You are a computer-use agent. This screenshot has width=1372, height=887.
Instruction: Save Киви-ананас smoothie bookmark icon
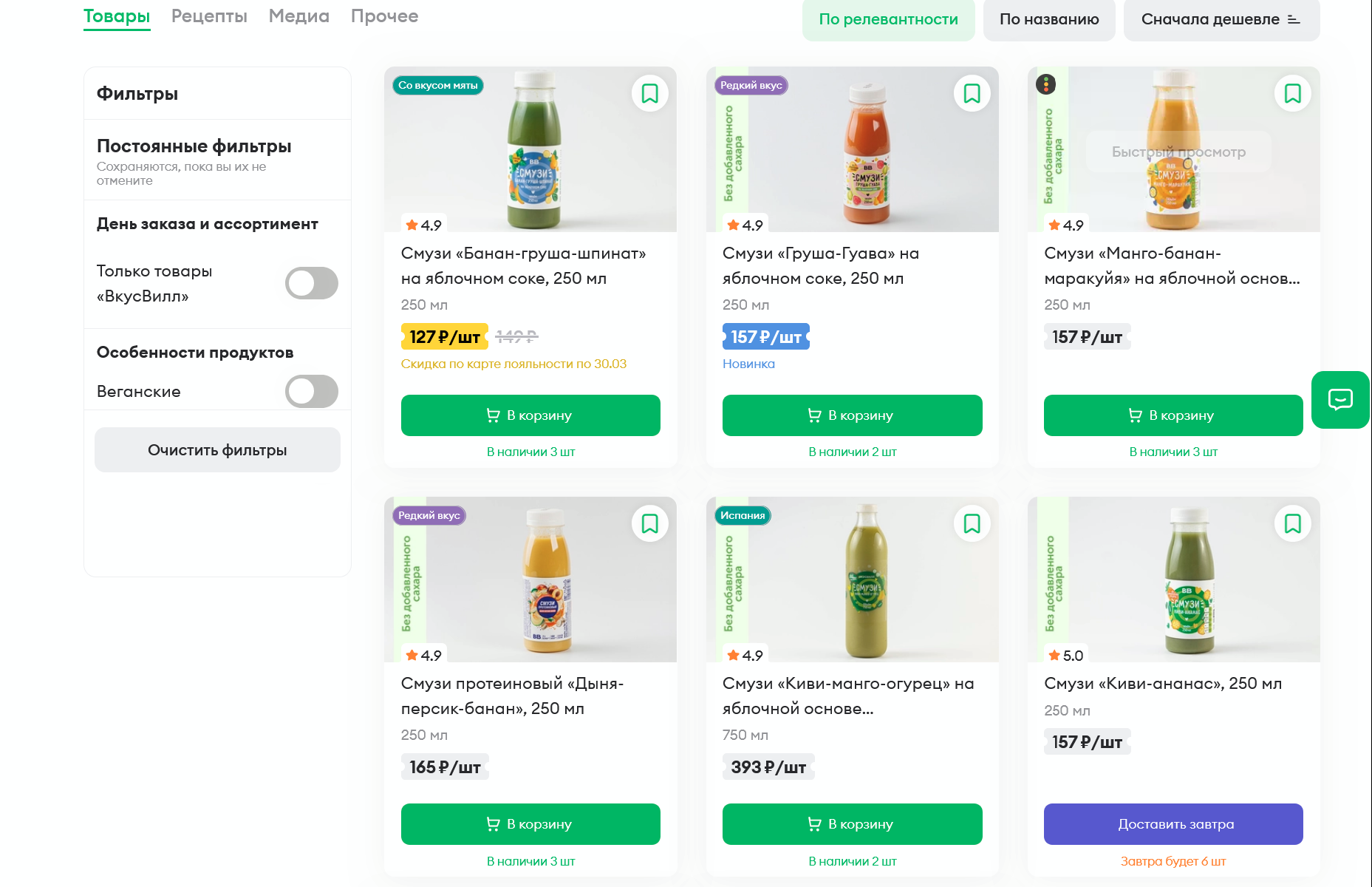point(1292,524)
